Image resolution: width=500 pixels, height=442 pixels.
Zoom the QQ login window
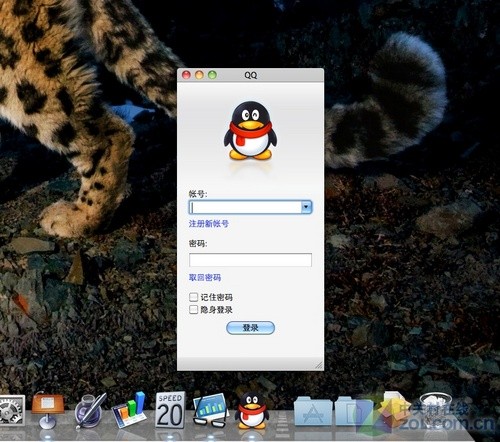[212, 75]
